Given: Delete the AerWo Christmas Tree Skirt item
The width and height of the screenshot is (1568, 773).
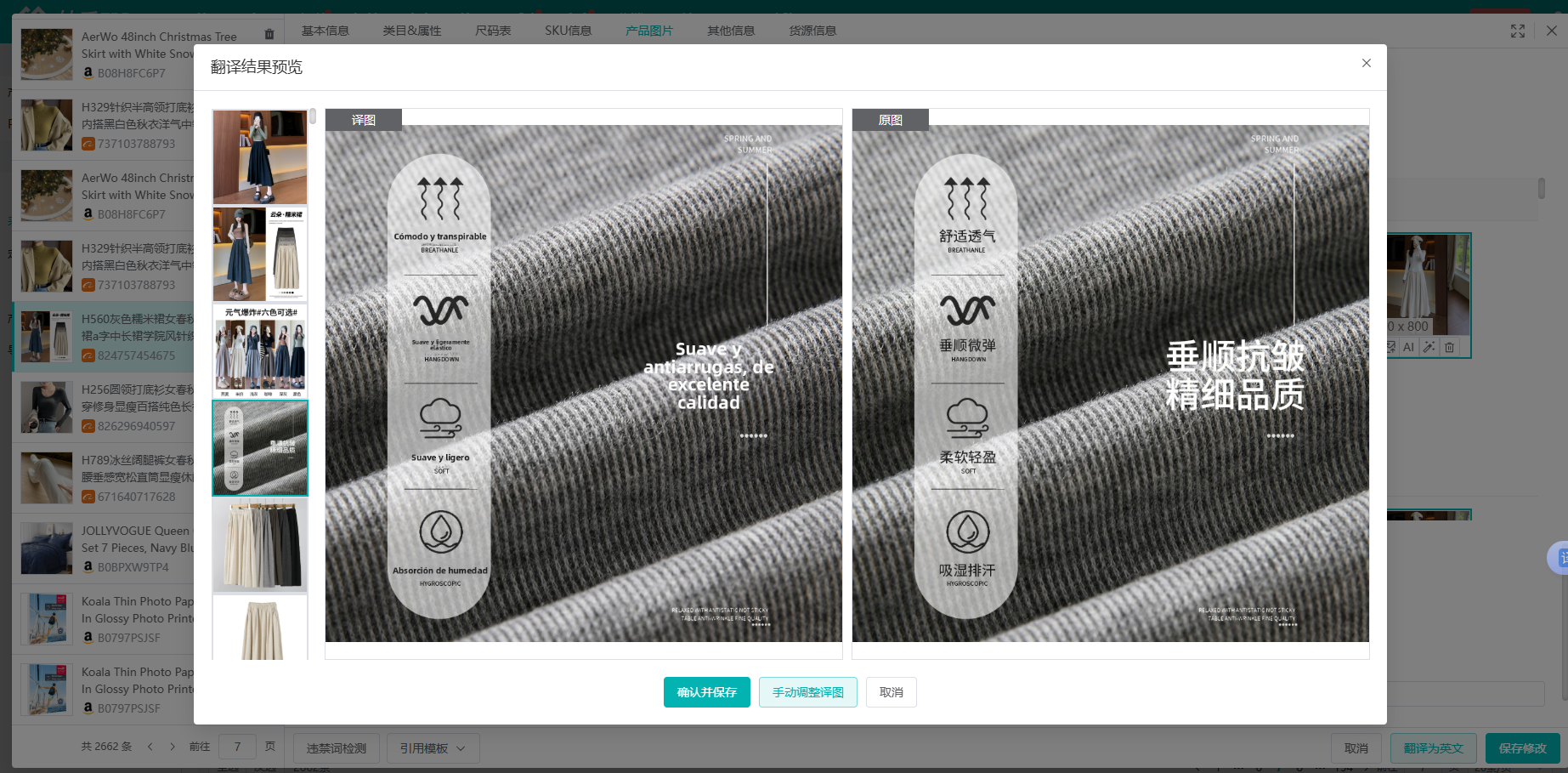Looking at the screenshot, I should (269, 35).
